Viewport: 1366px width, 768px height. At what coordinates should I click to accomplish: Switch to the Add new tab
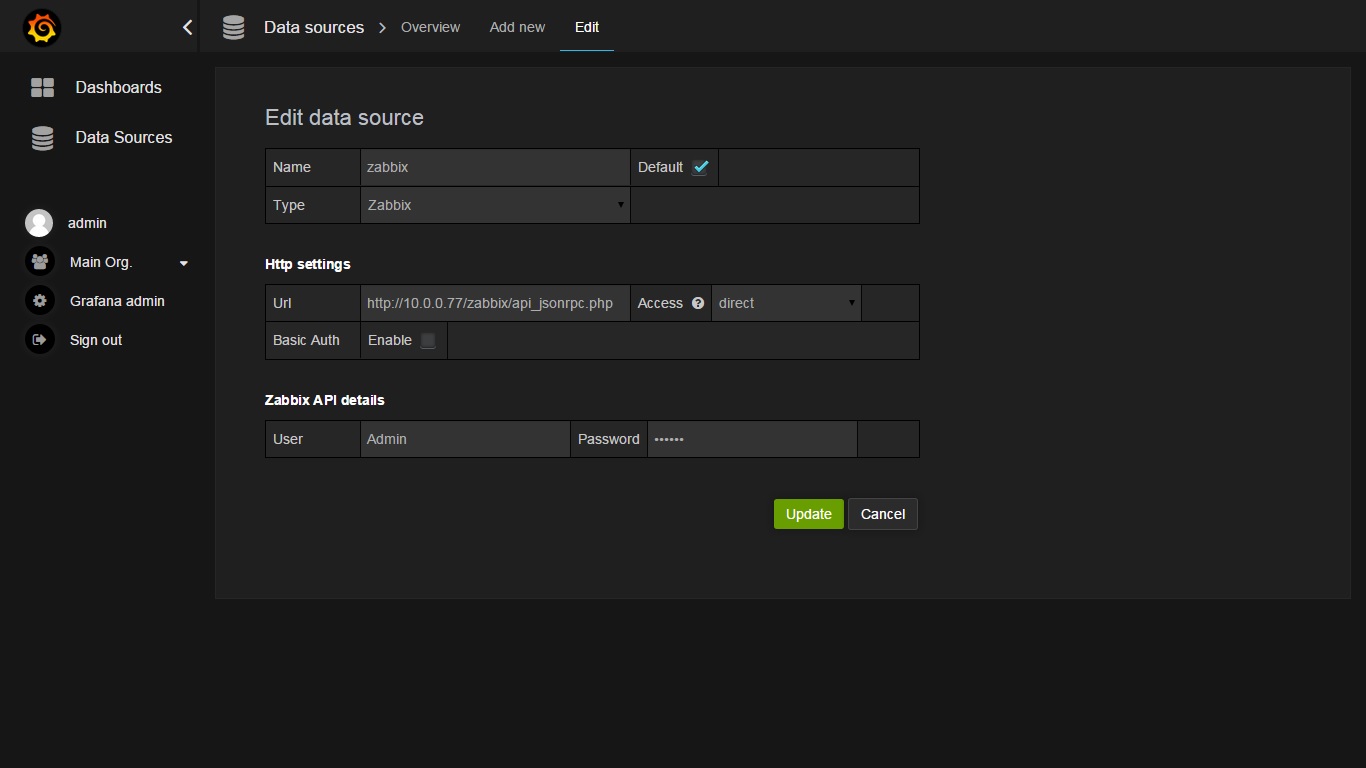point(517,27)
